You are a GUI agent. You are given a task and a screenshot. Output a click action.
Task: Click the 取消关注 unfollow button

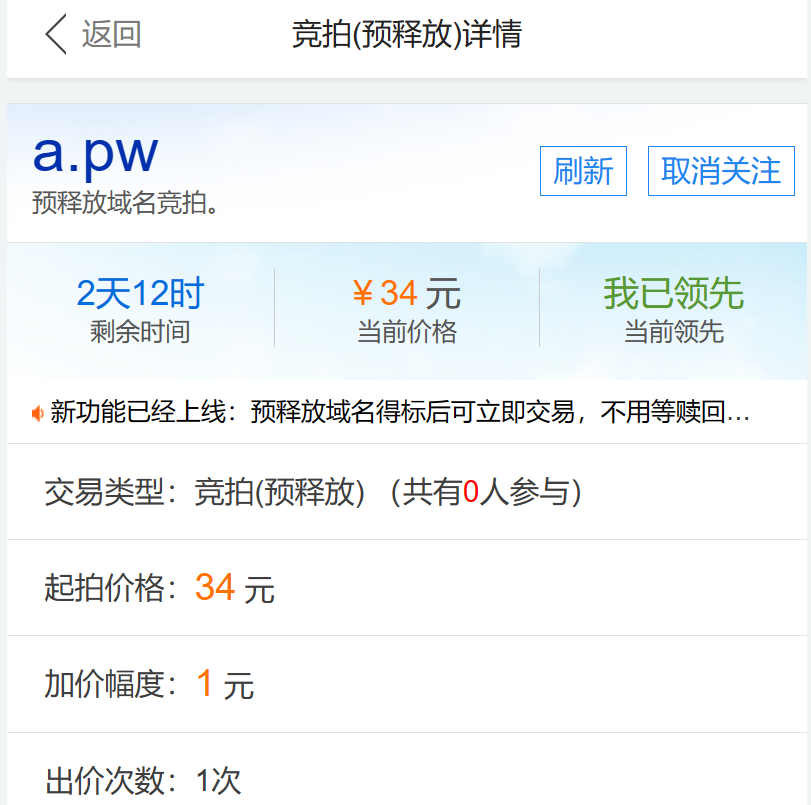(x=720, y=171)
